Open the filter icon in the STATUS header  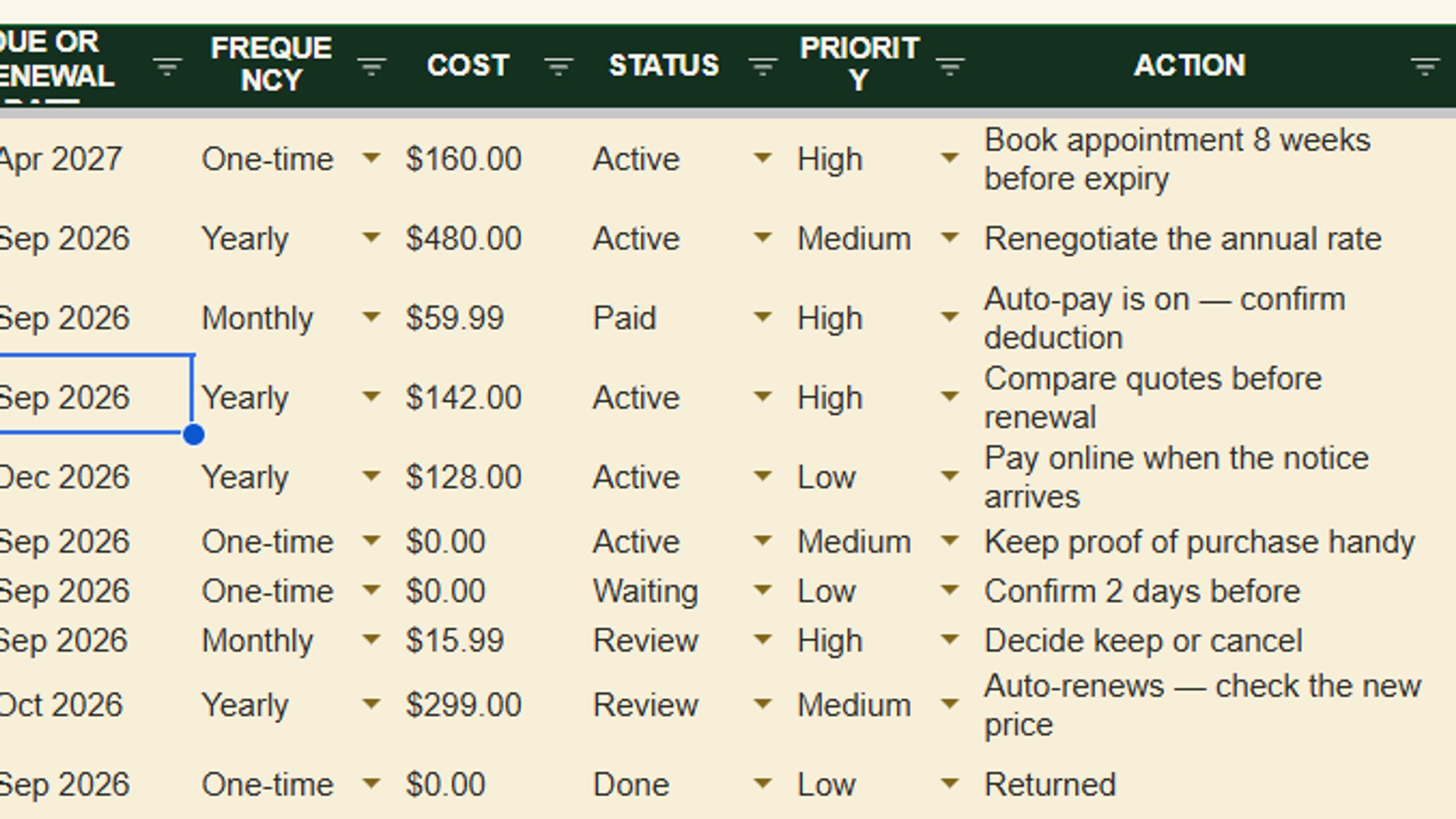click(x=762, y=67)
